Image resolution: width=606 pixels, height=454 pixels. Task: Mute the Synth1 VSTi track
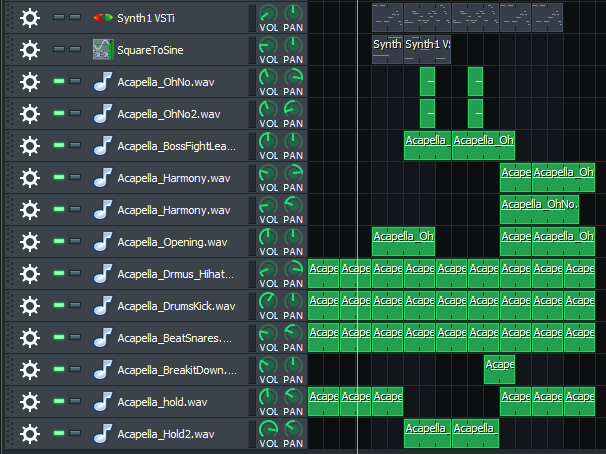(x=59, y=17)
